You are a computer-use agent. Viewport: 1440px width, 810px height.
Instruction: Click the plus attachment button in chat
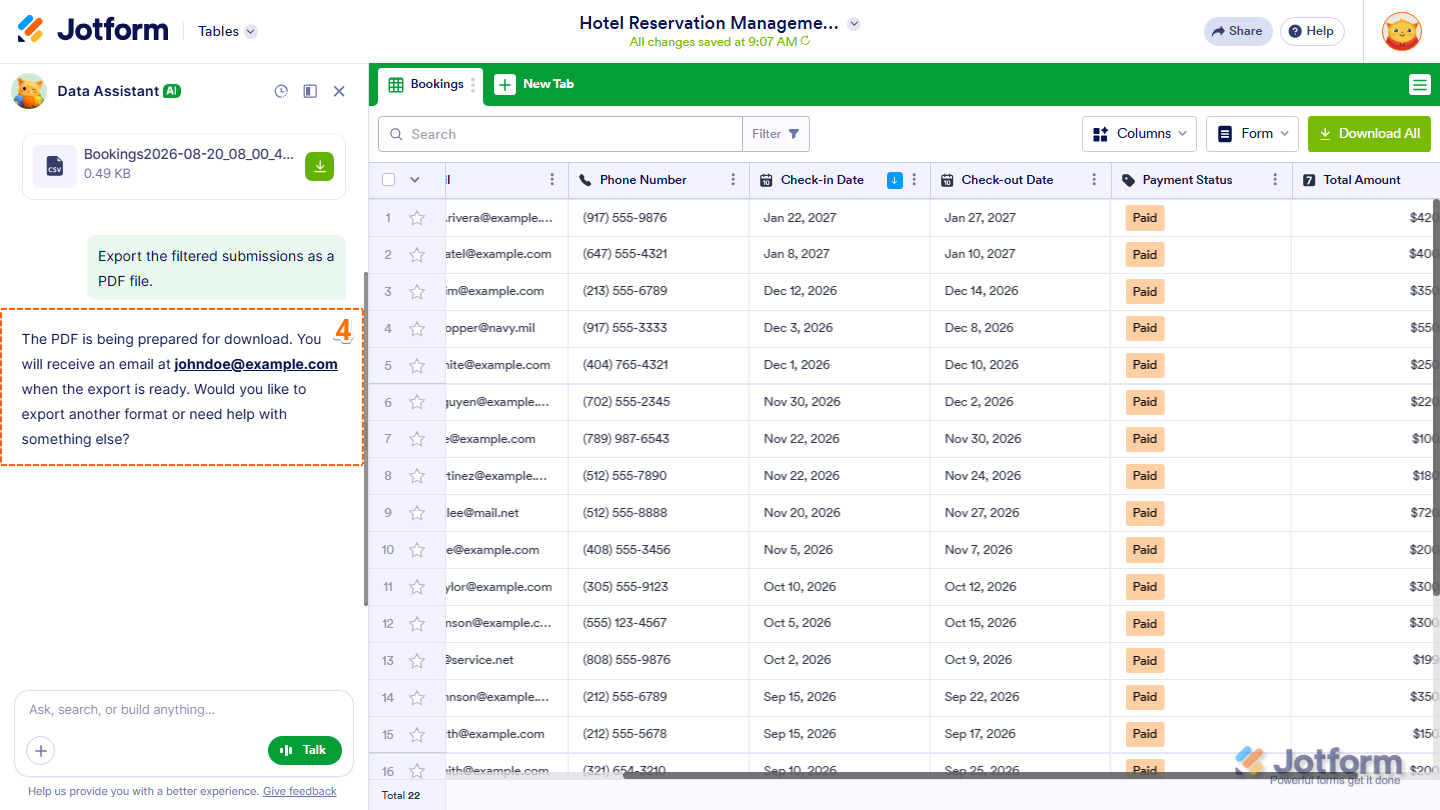coord(41,750)
